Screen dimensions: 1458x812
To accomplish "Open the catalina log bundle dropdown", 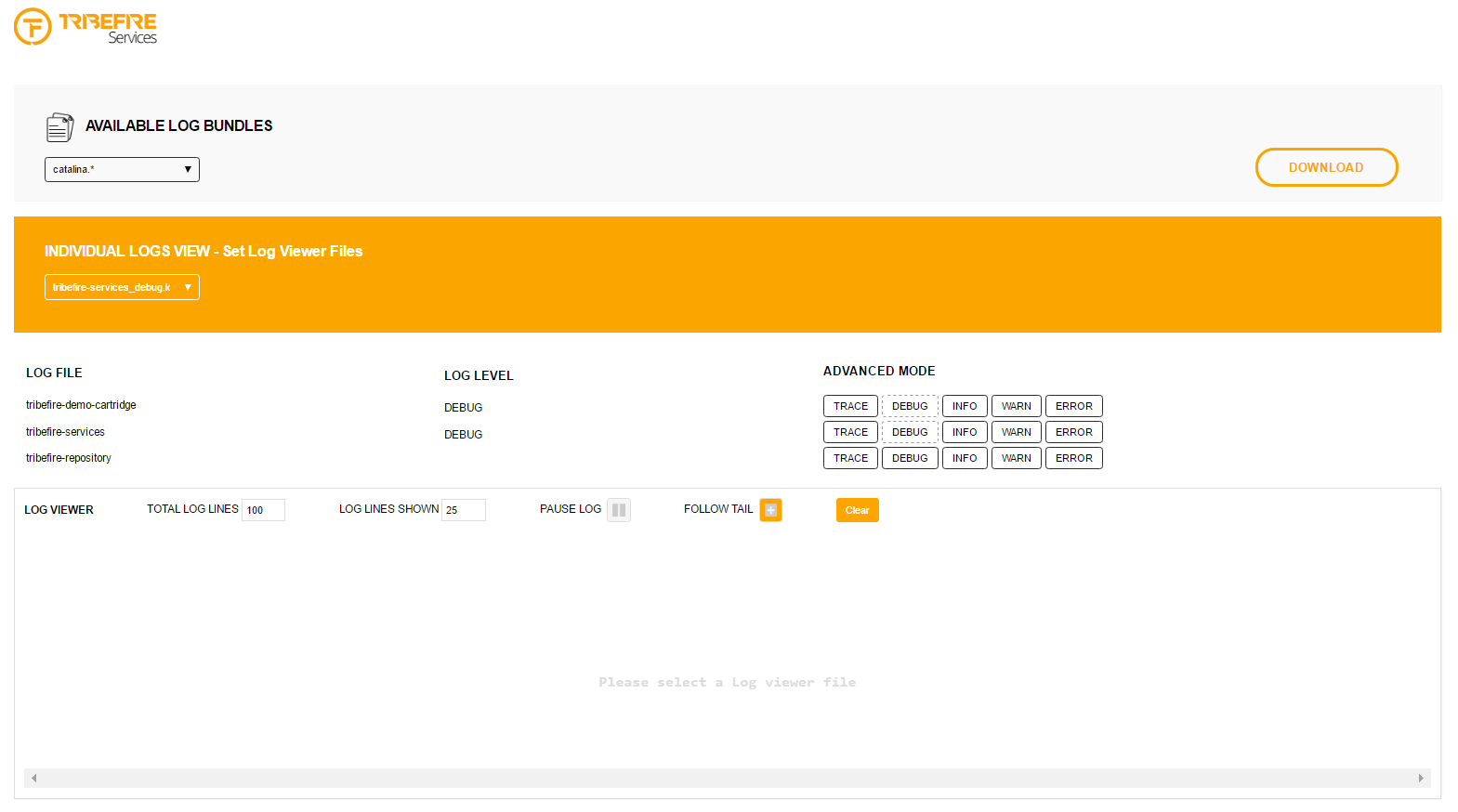I will coord(122,169).
